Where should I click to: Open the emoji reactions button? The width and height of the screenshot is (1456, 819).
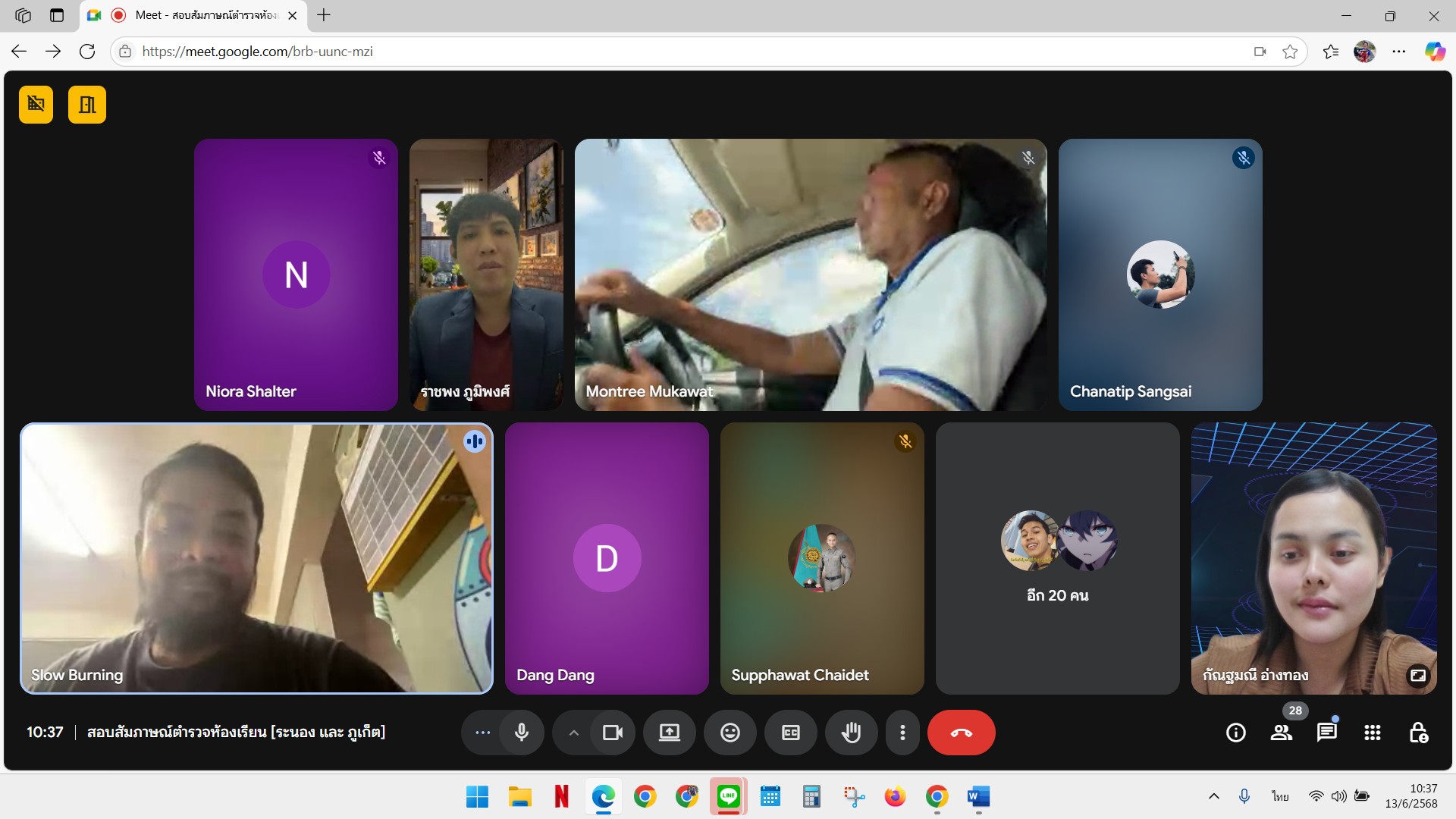[730, 733]
